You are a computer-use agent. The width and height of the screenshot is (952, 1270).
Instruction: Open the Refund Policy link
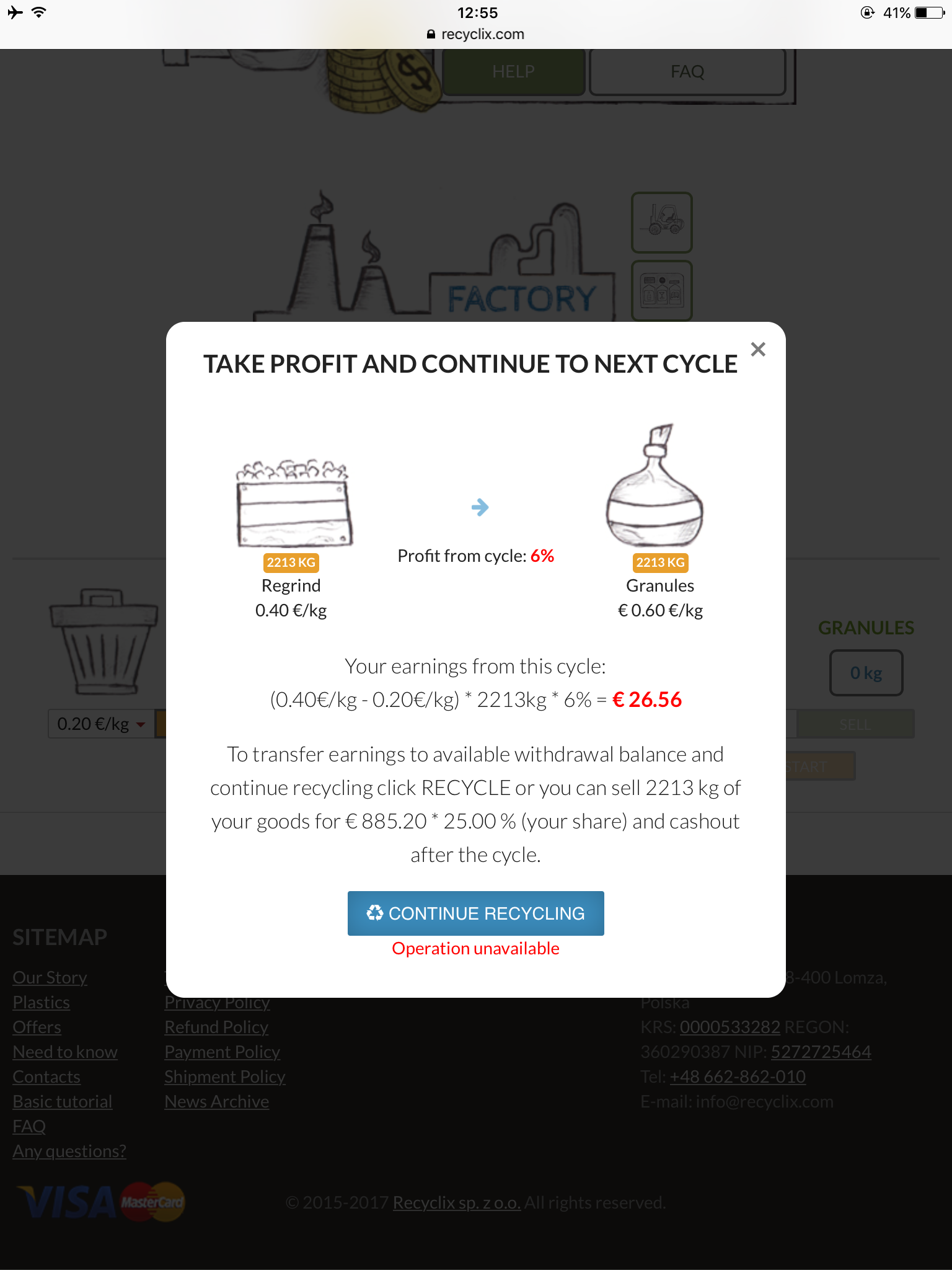tap(216, 1027)
